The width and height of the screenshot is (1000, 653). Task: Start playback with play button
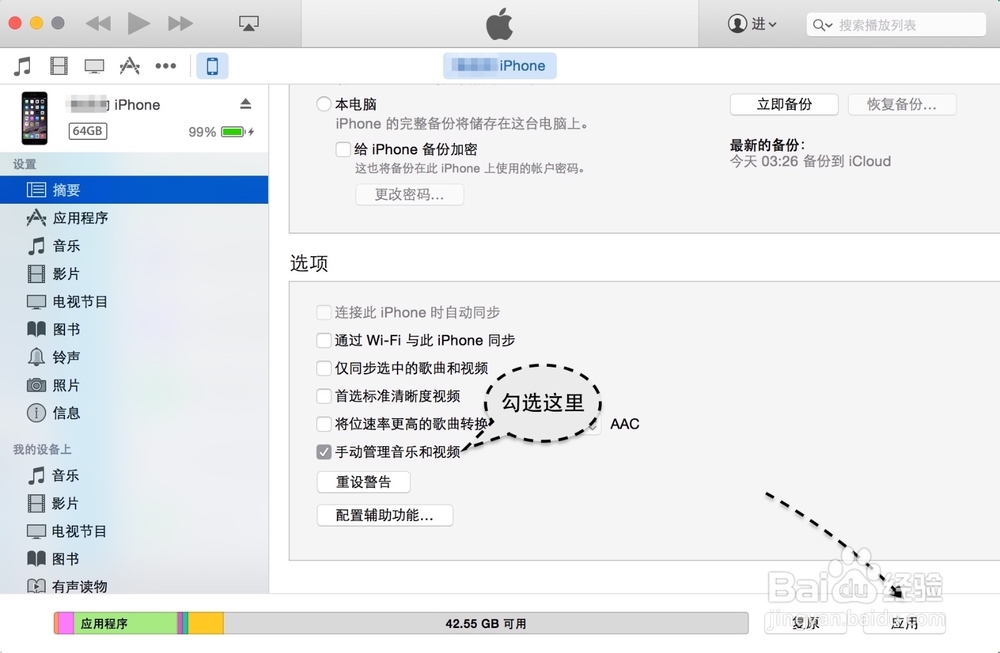click(x=138, y=24)
